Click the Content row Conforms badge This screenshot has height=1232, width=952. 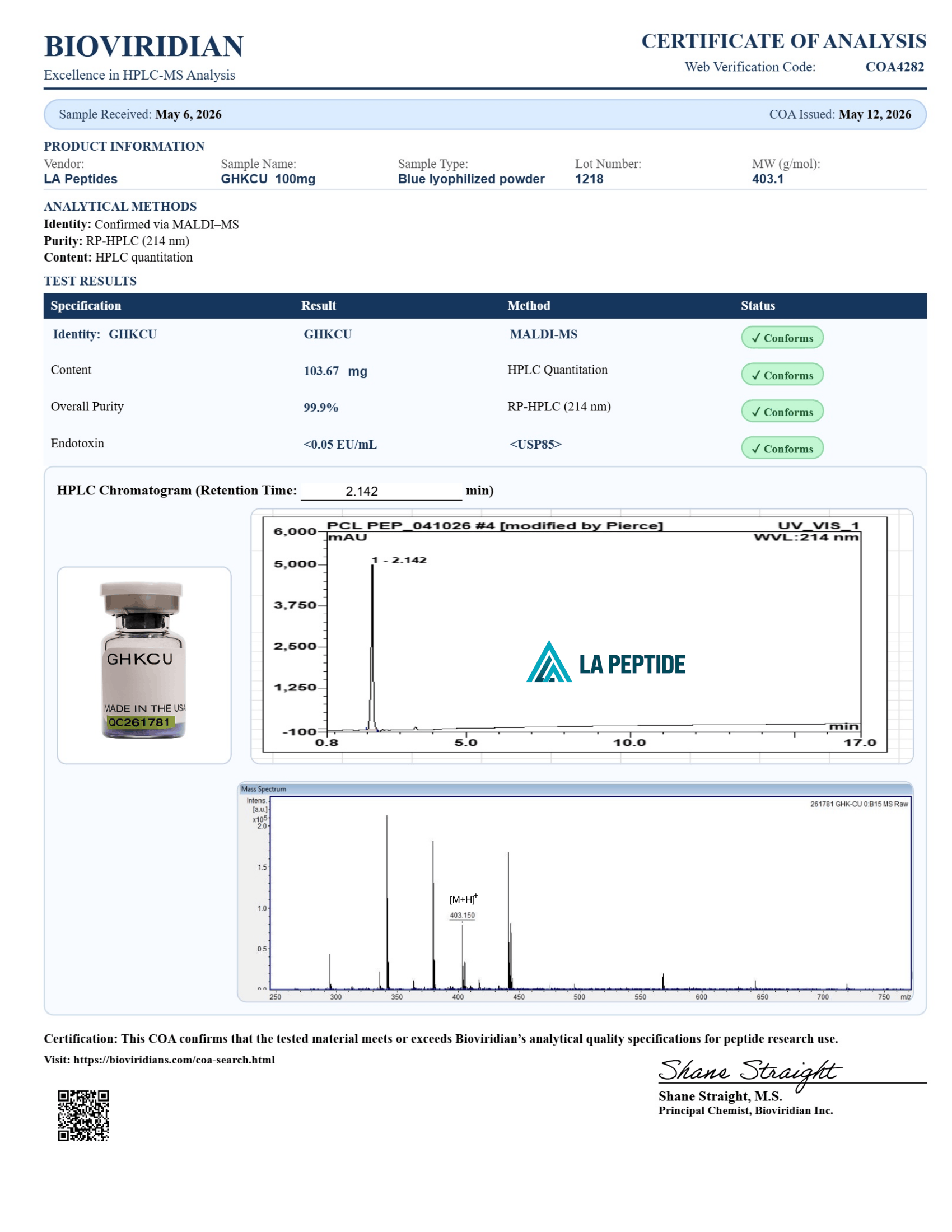point(782,375)
